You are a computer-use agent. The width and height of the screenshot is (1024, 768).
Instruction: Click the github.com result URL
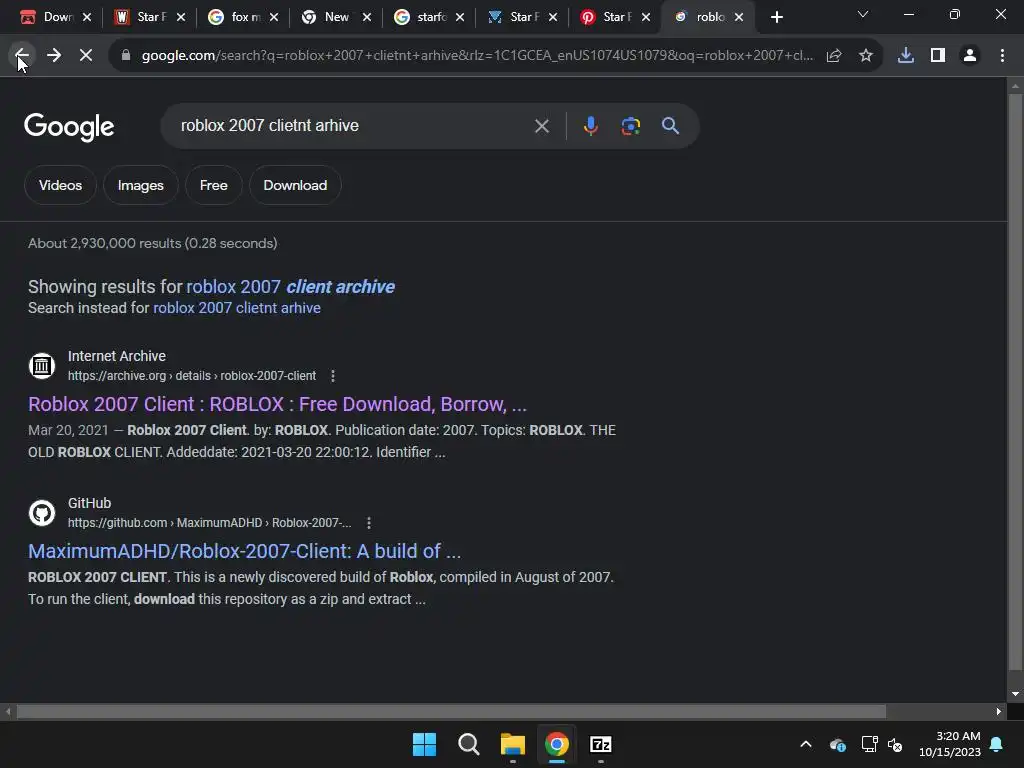coord(210,523)
